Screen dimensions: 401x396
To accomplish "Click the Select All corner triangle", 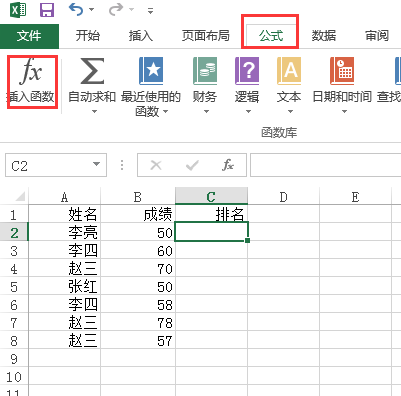I will click(x=20, y=196).
